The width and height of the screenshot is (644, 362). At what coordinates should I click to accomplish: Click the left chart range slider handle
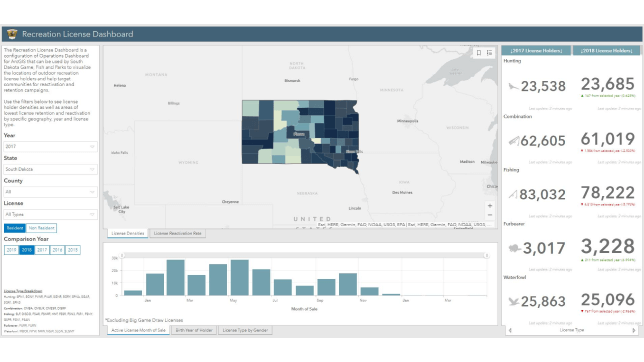pos(122,256)
